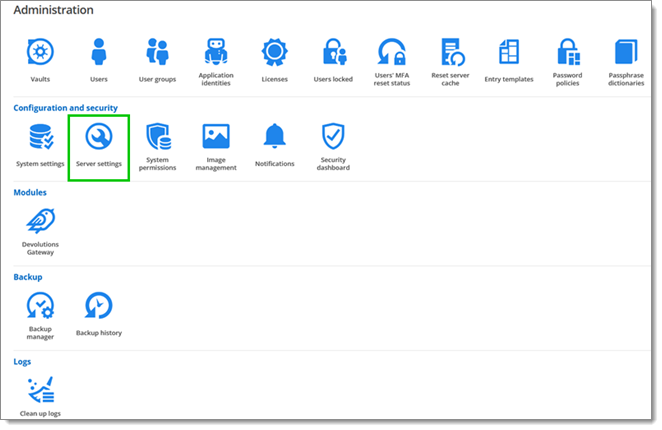Click the Notifications bell icon
This screenshot has width=662, height=430.
tap(274, 137)
